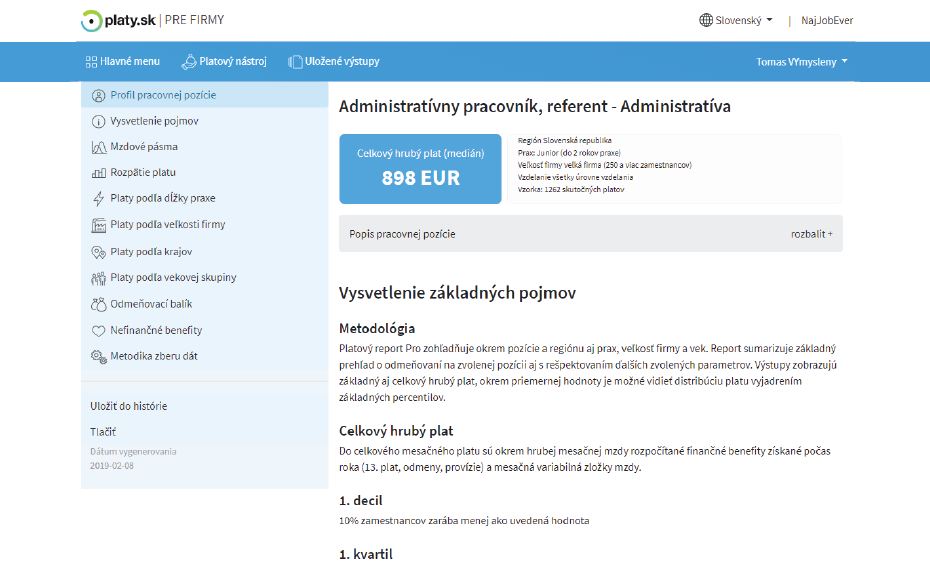Click the Metodika zberu dát gear icon

pyautogui.click(x=98, y=356)
